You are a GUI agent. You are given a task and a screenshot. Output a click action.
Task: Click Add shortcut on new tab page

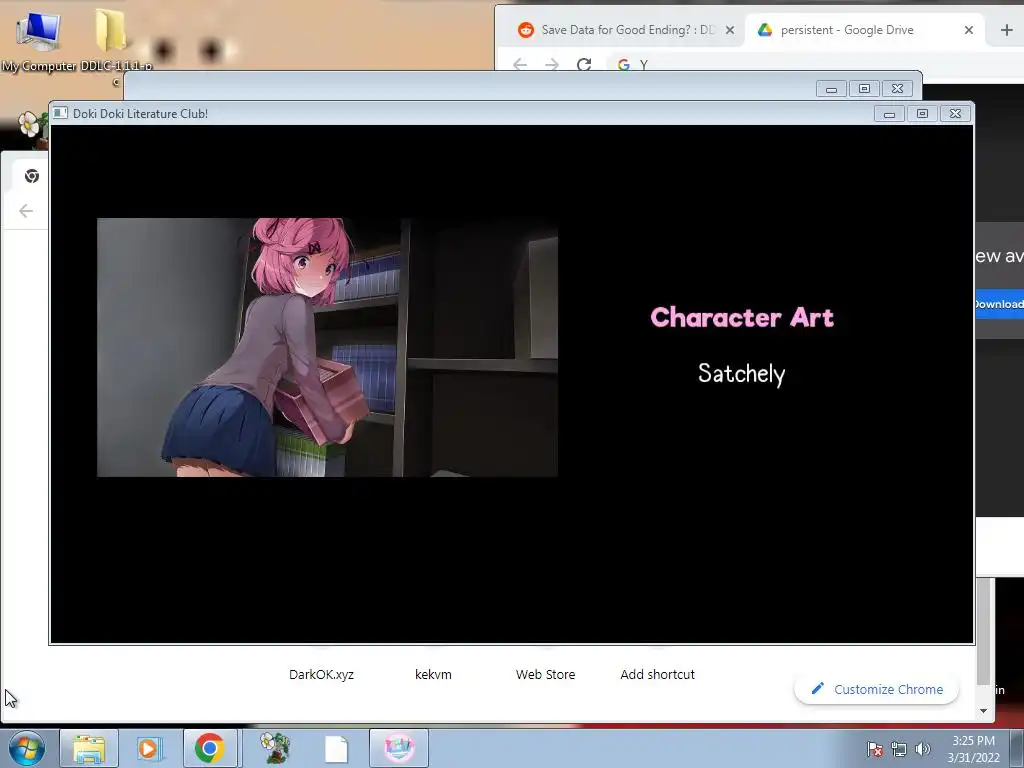[x=658, y=675]
